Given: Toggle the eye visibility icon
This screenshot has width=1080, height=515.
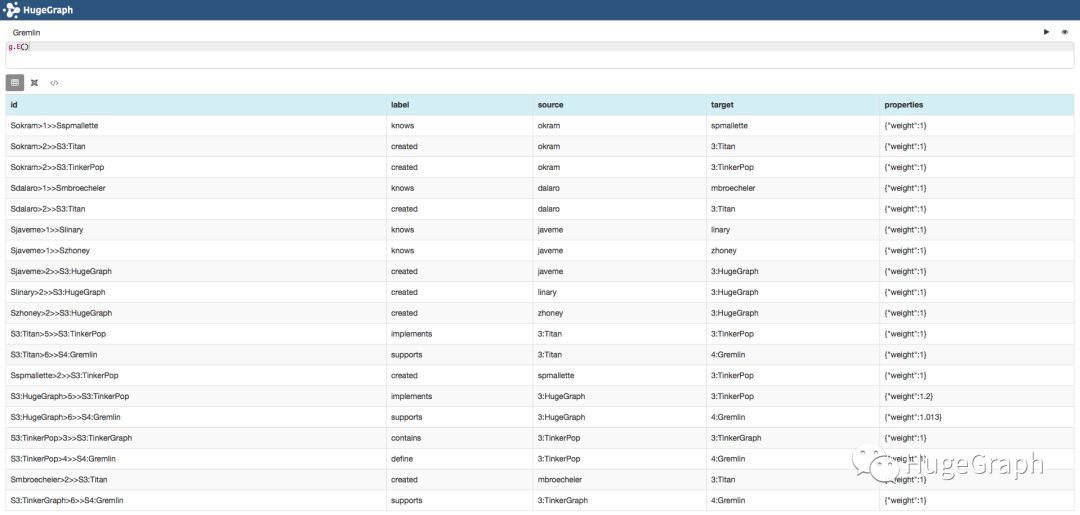Looking at the screenshot, I should coord(1065,32).
